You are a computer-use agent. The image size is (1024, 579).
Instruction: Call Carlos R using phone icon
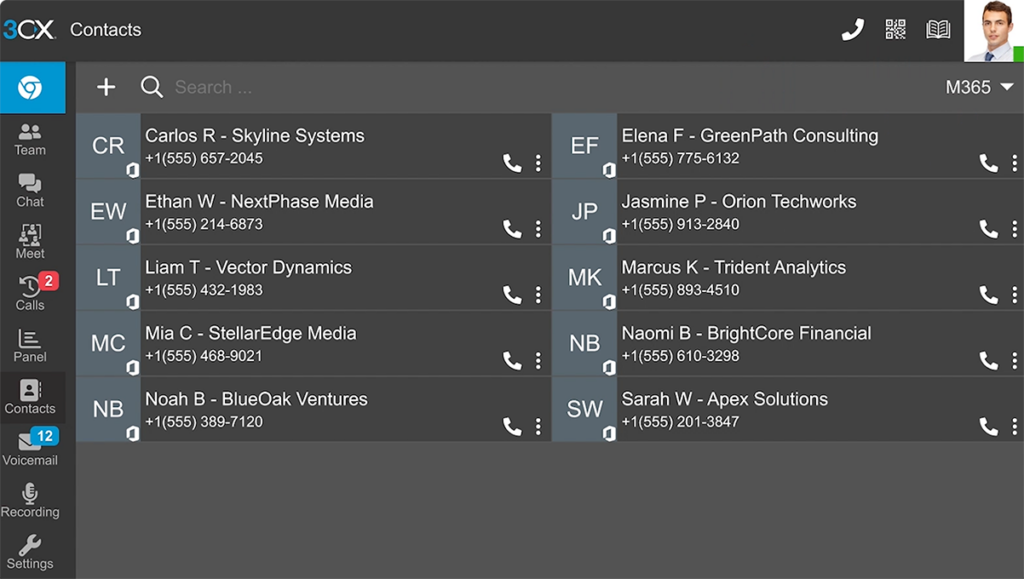point(512,163)
